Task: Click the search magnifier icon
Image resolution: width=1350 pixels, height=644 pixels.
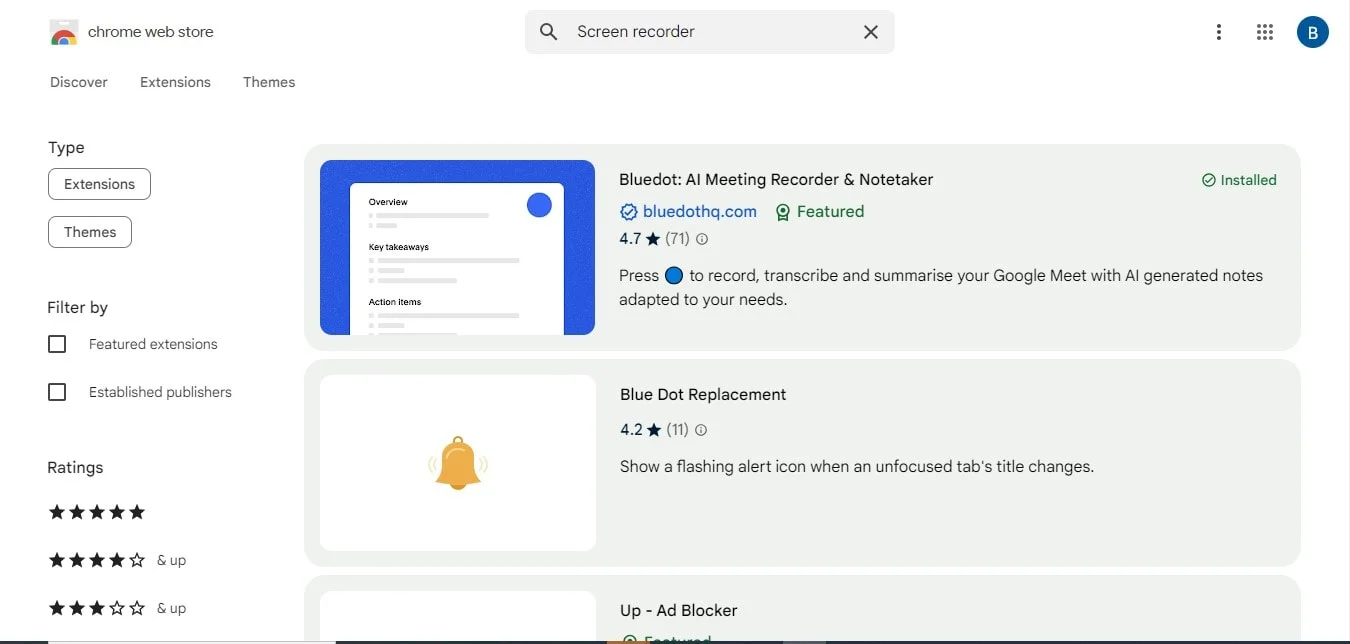Action: coord(548,32)
